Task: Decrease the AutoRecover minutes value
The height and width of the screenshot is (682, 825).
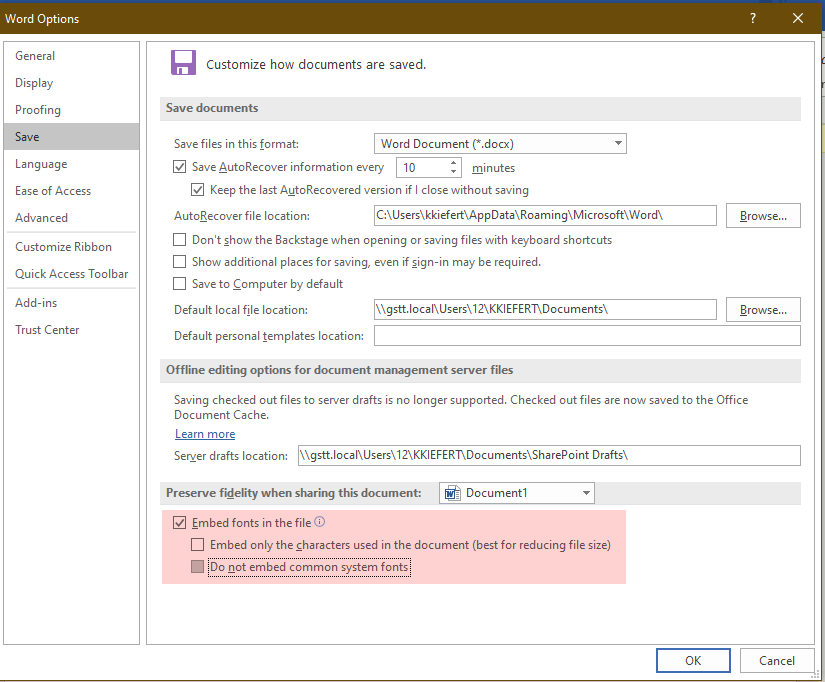Action: [x=454, y=172]
